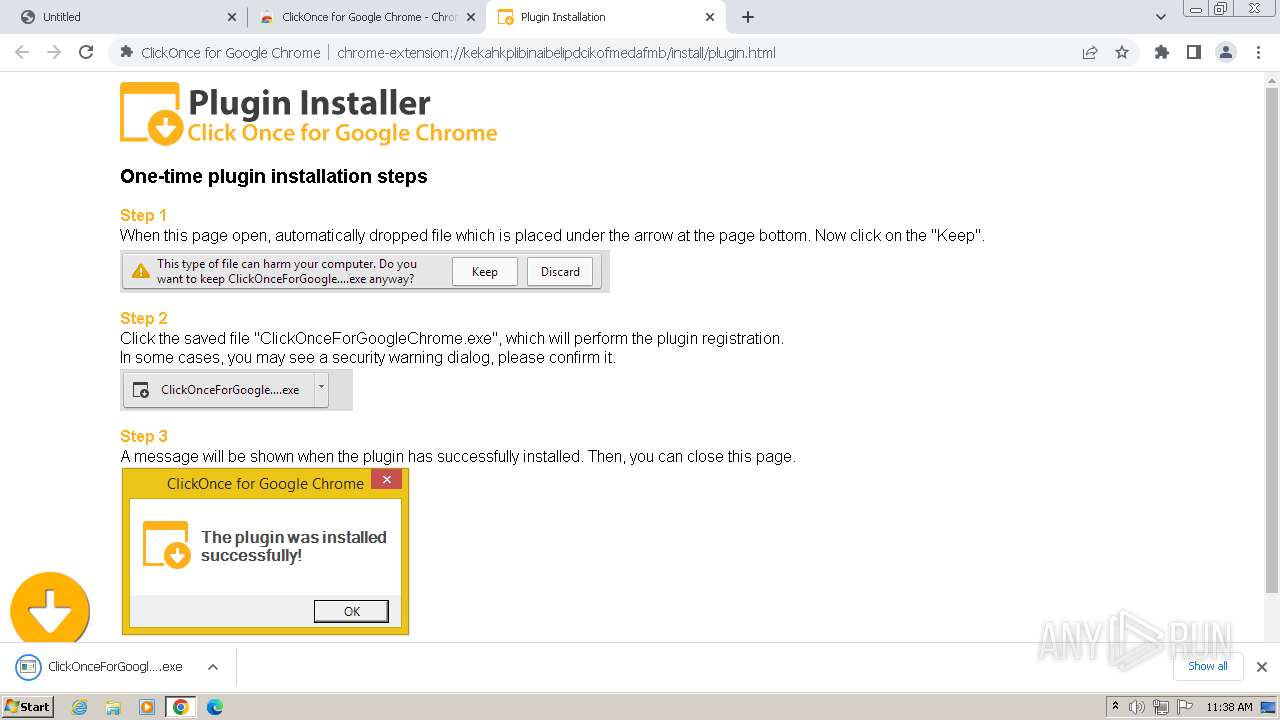The image size is (1280, 720).
Task: Click the Chrome taskbar icon
Action: 180,707
